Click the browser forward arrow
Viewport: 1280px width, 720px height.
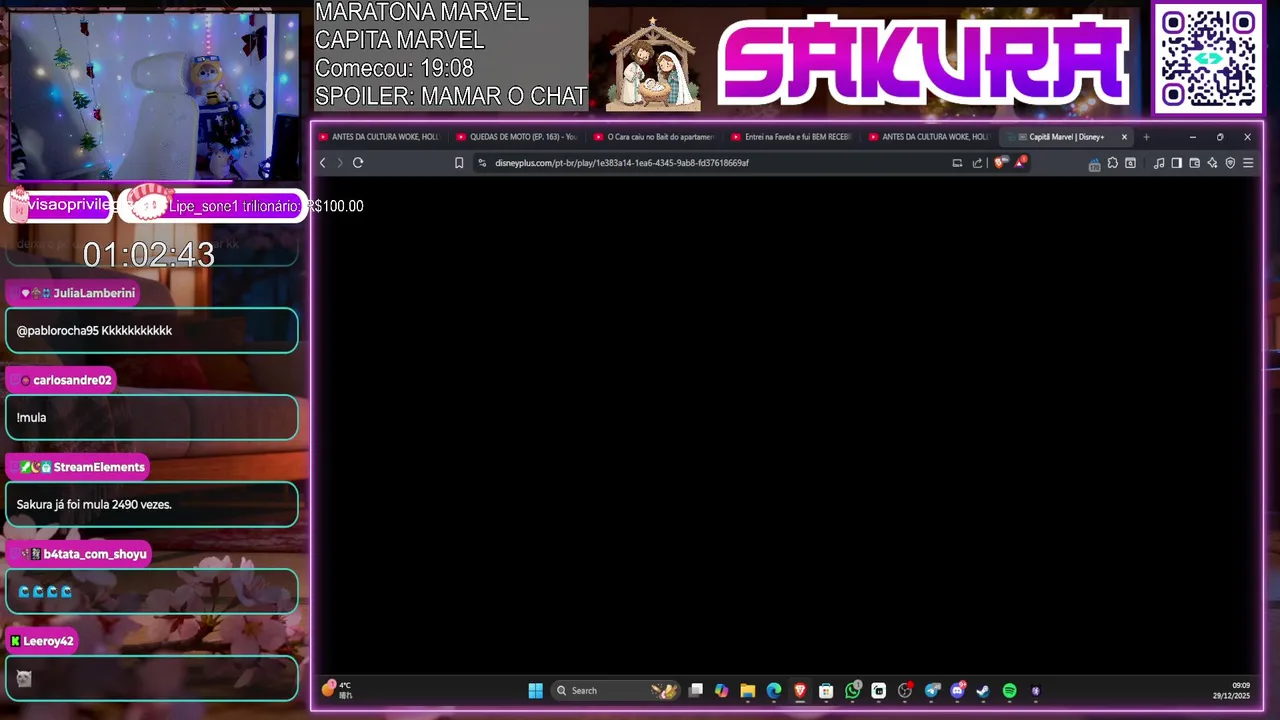click(x=340, y=163)
